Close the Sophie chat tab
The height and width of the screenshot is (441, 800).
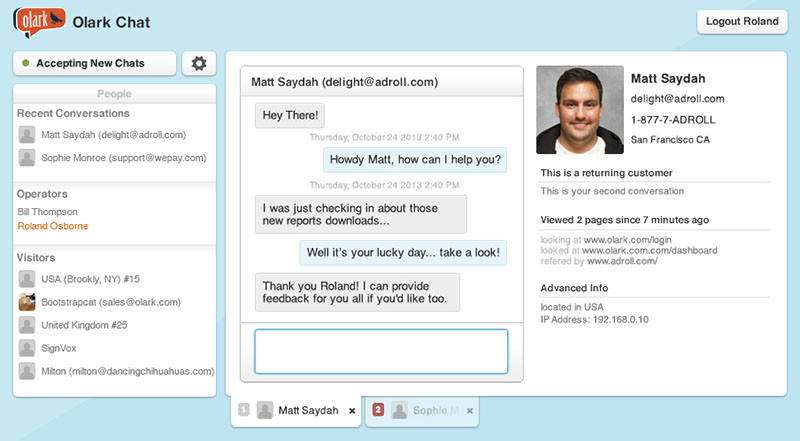click(x=470, y=411)
